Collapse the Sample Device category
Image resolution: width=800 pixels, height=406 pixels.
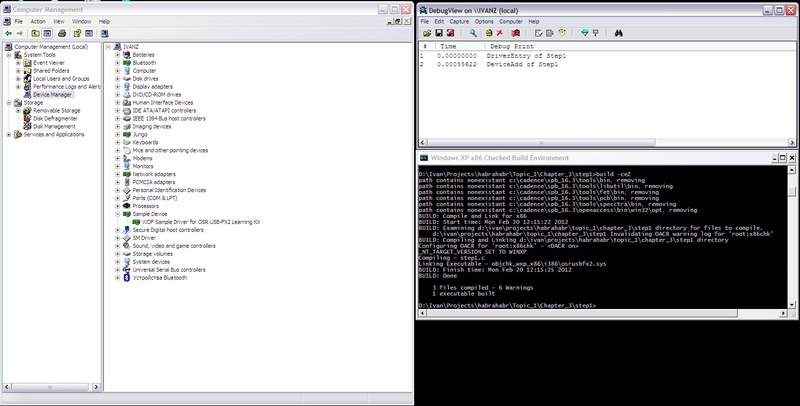pos(117,214)
